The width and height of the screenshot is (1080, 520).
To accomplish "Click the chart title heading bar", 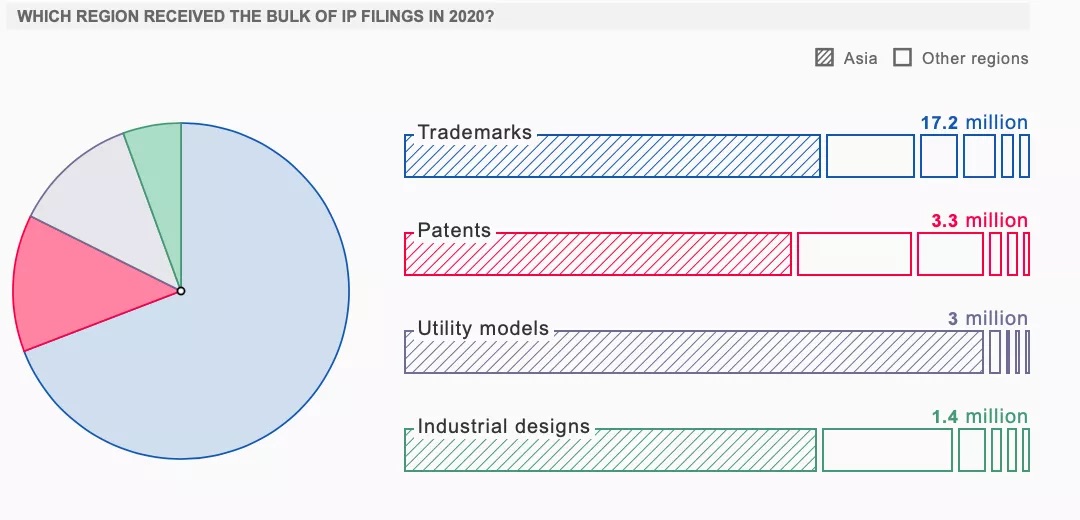I will point(518,17).
